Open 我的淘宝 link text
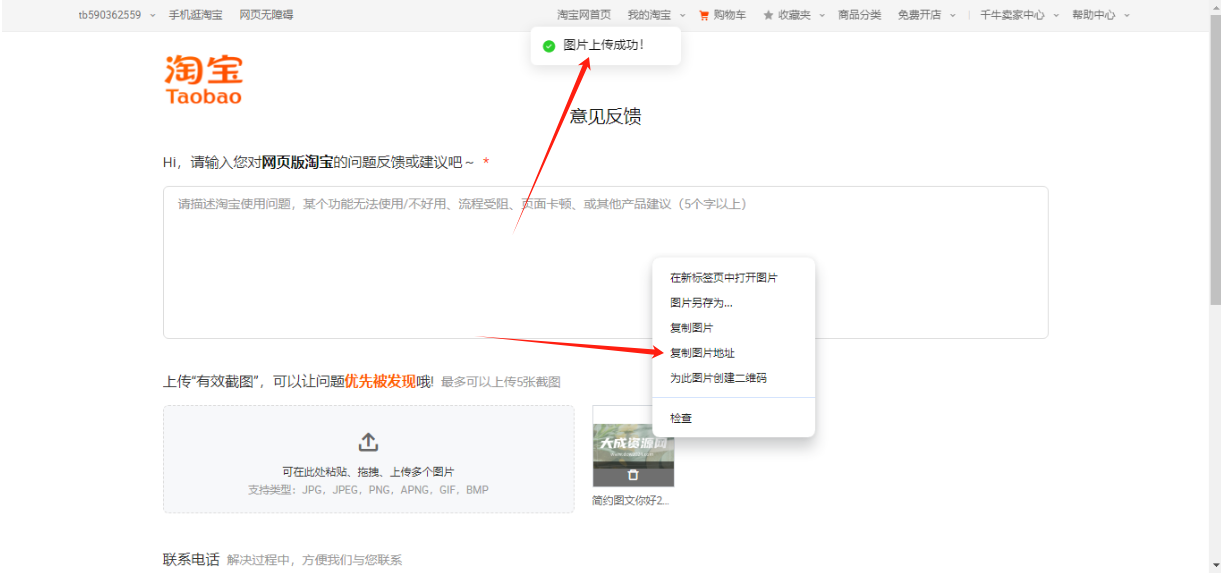 (x=649, y=15)
